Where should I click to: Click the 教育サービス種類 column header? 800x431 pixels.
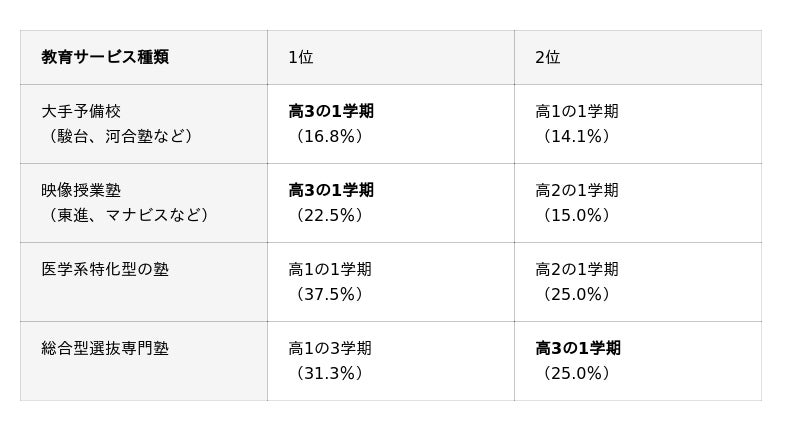105,57
